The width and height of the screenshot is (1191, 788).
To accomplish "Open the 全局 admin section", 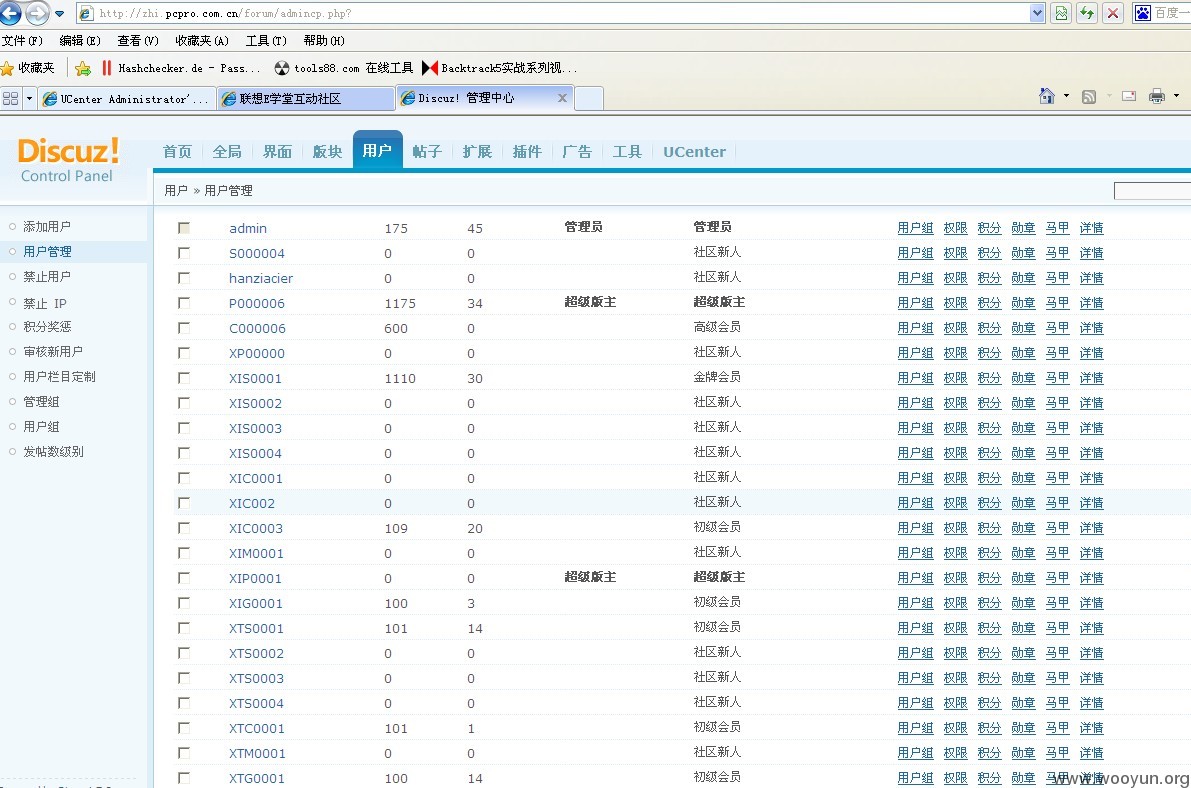I will point(227,152).
